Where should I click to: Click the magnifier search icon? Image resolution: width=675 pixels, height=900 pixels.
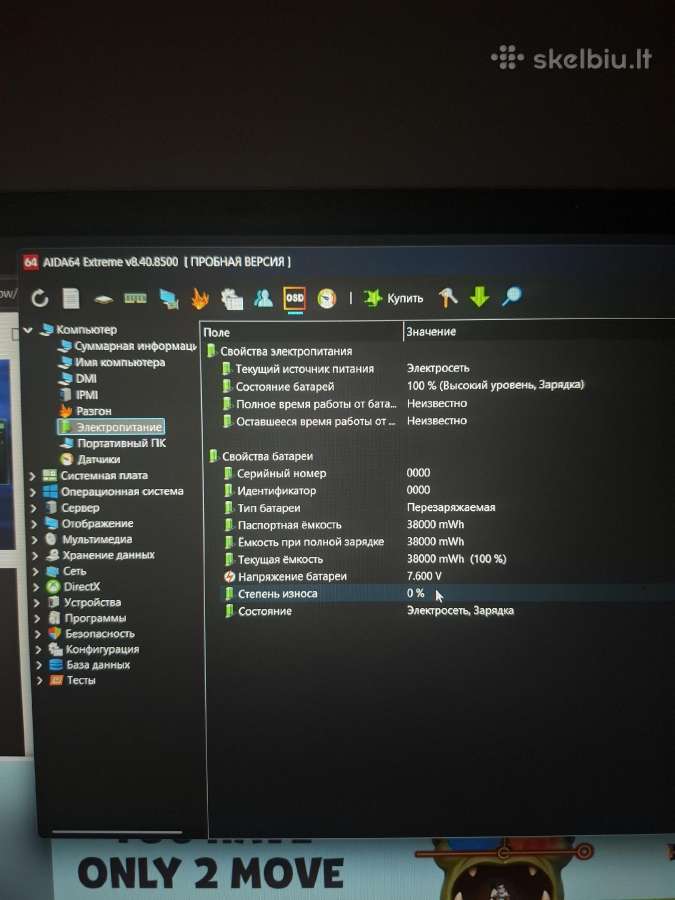(511, 296)
